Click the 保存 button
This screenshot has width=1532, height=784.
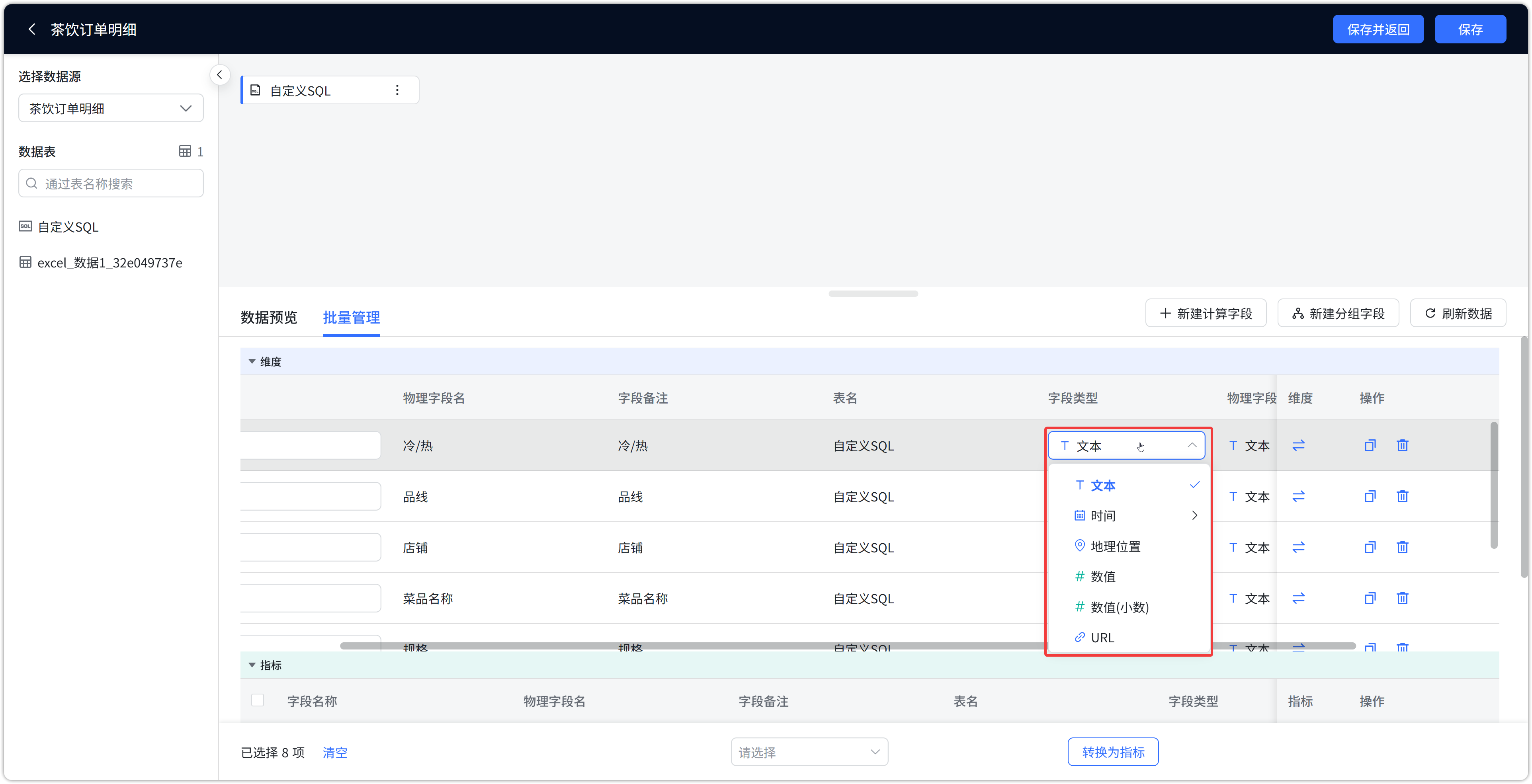(1470, 29)
